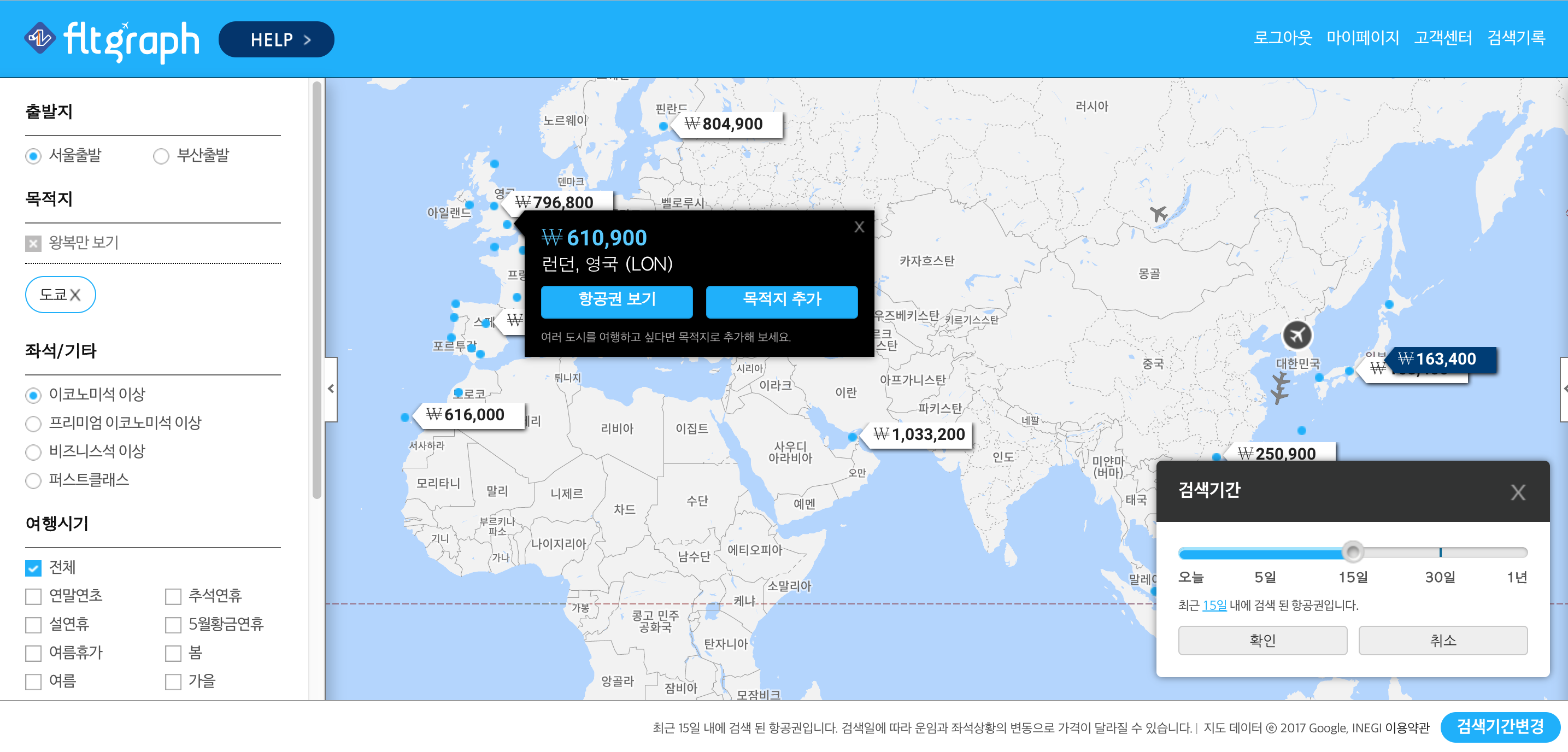Viewport: 1568px width, 752px height.
Task: Click the airplane icon over Russia
Action: [x=1158, y=214]
